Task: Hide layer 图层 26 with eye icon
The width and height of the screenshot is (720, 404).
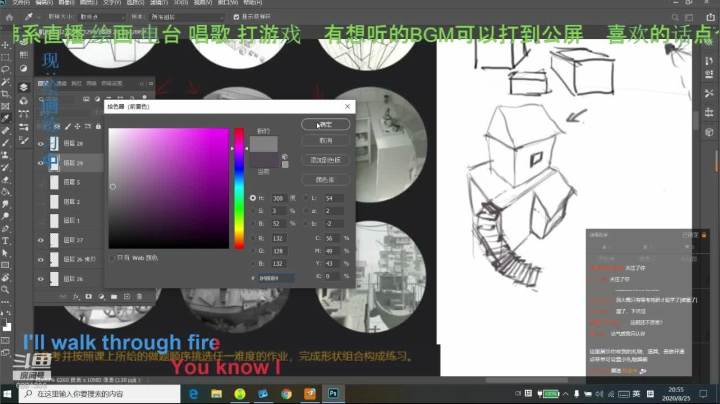Action: [x=40, y=279]
